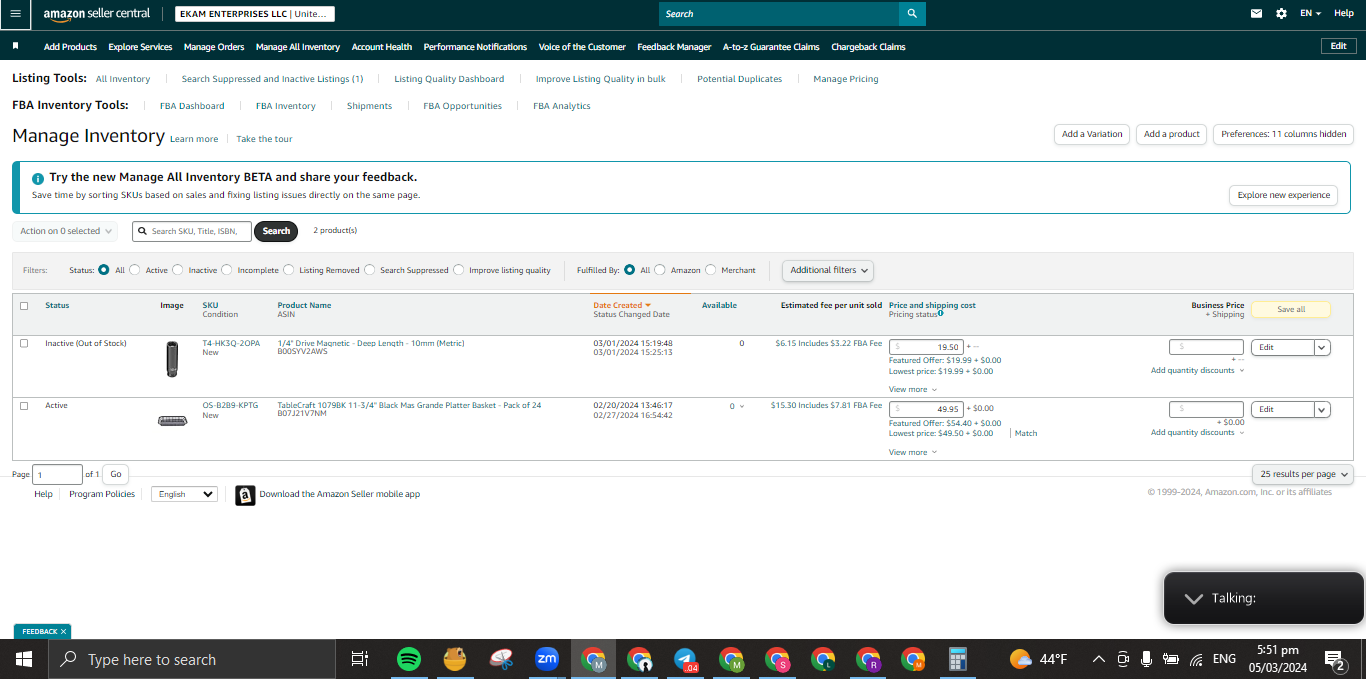Image resolution: width=1366 pixels, height=679 pixels.
Task: Click the magnifier search button in header
Action: coord(912,14)
